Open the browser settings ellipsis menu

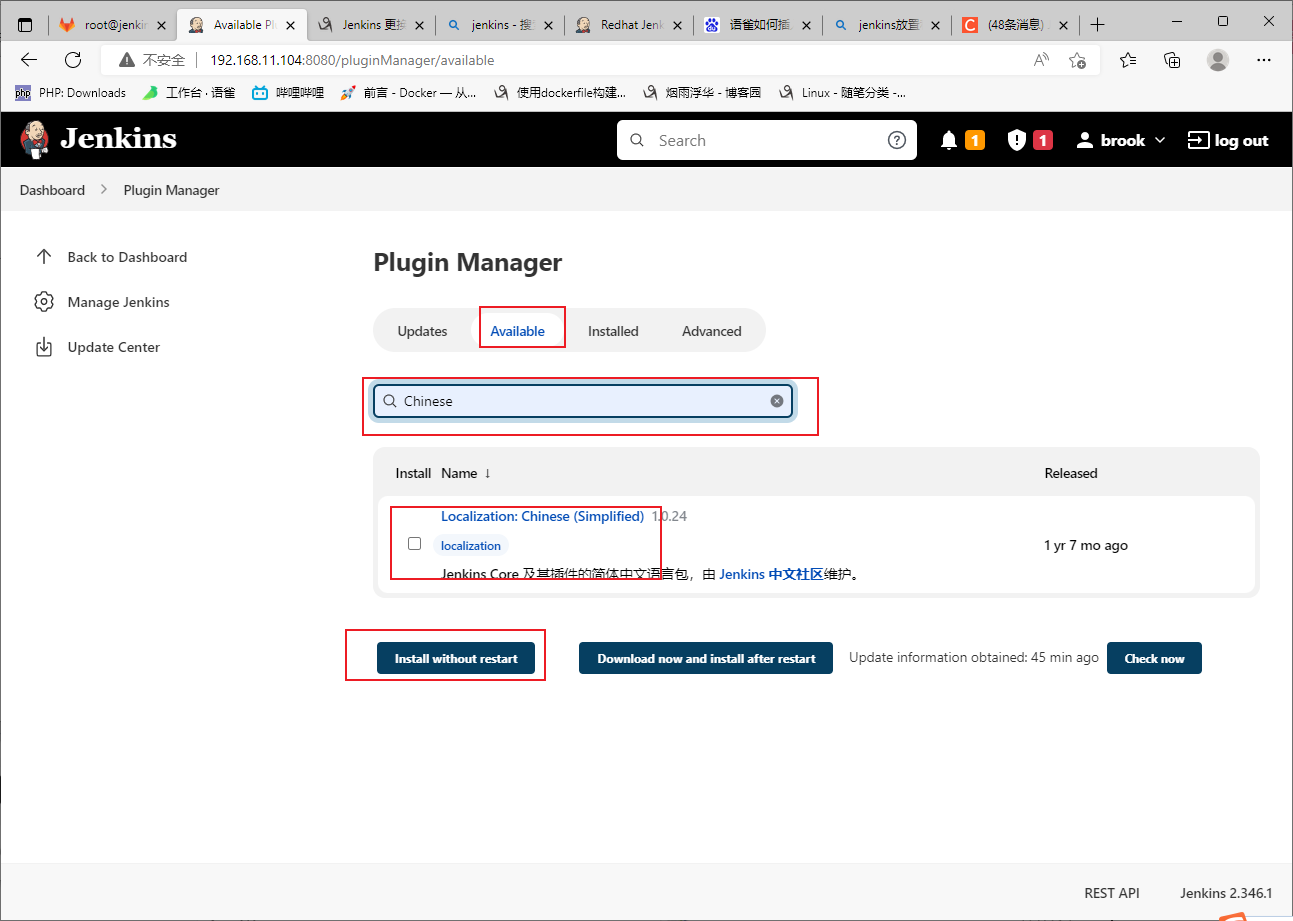[x=1262, y=60]
